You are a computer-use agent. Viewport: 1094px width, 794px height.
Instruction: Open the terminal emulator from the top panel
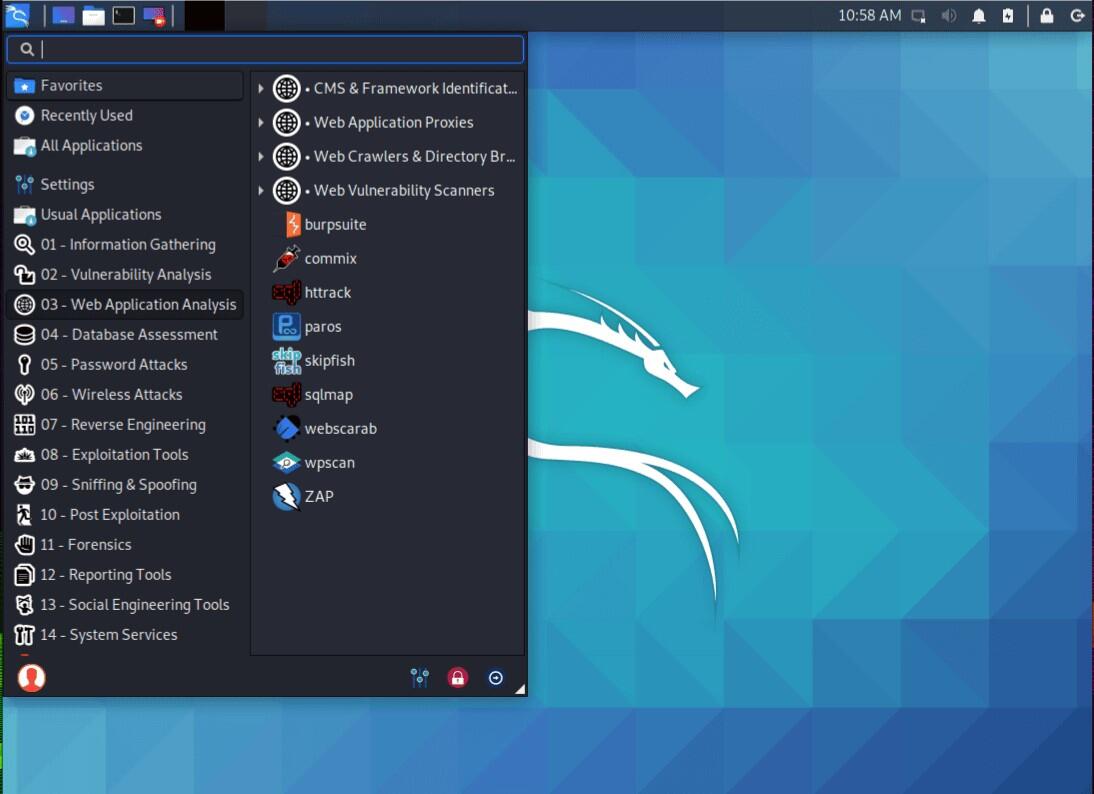pyautogui.click(x=123, y=15)
